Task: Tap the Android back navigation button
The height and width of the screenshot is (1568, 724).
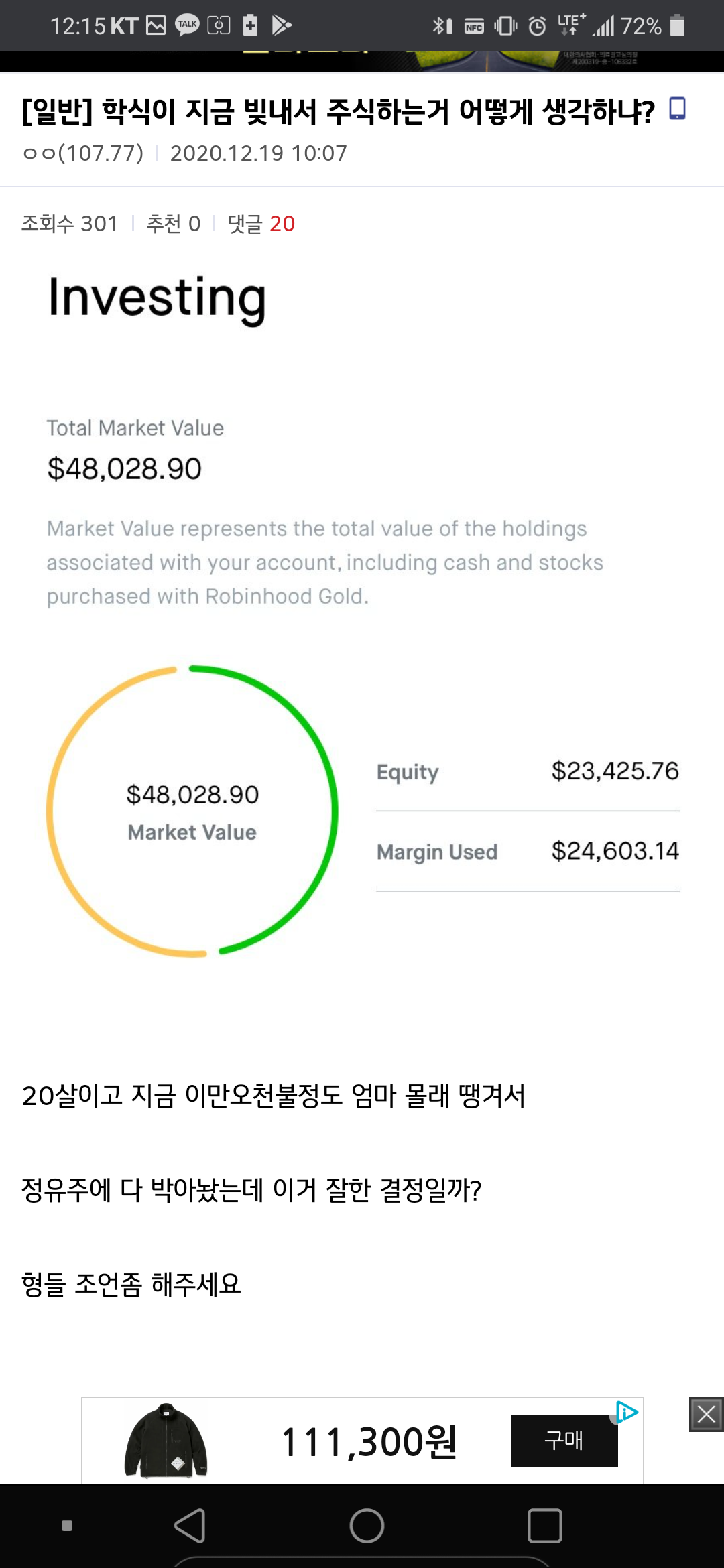Action: (x=190, y=1526)
